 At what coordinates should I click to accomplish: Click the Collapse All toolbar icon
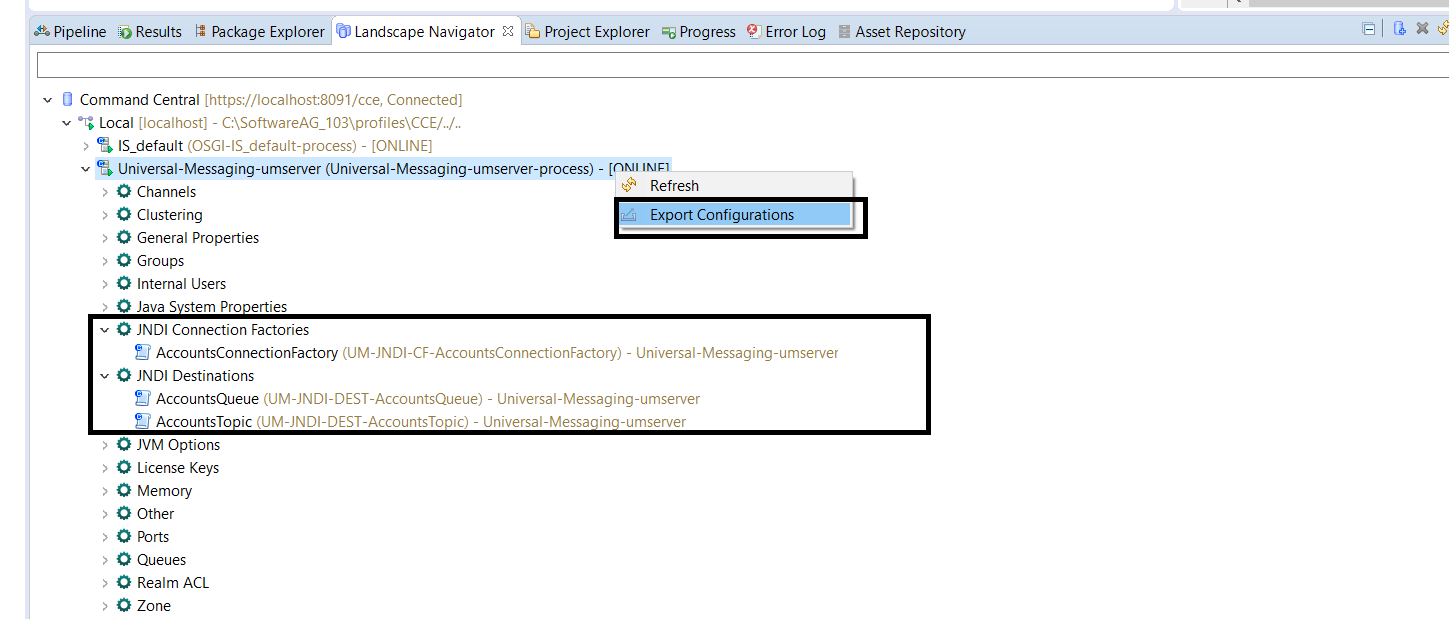click(1368, 29)
